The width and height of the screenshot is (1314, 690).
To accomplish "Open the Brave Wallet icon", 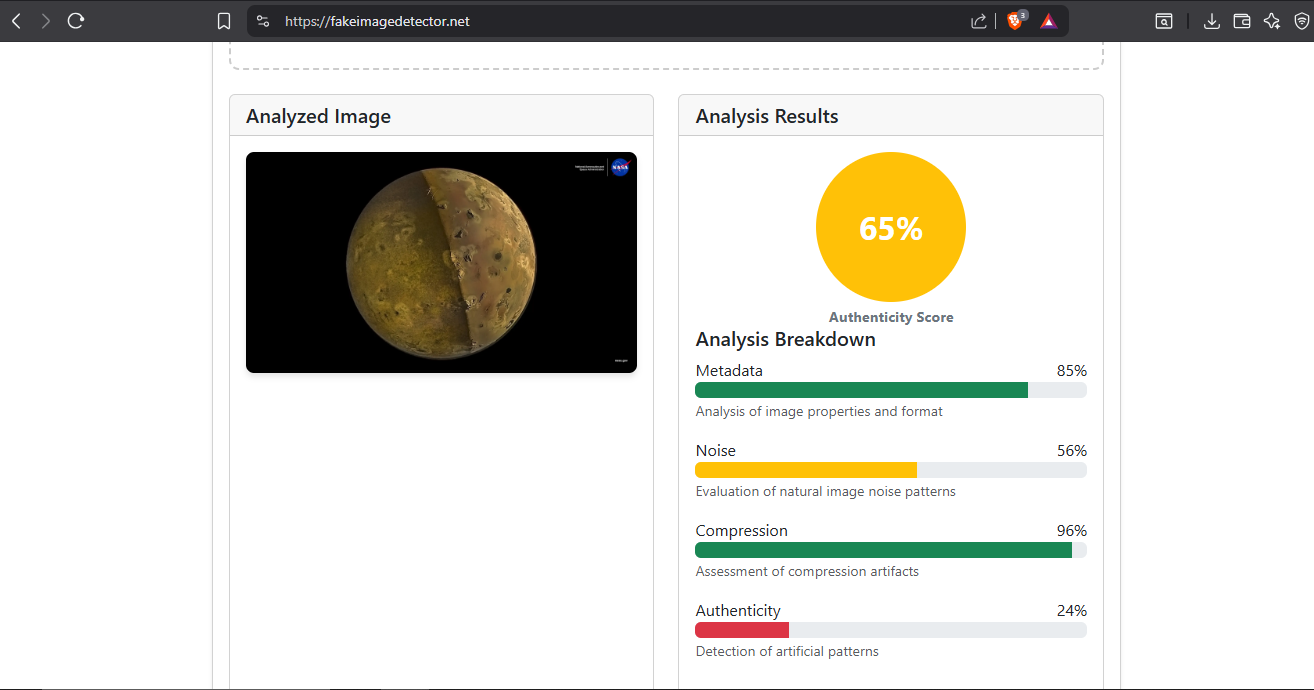I will coord(1242,21).
